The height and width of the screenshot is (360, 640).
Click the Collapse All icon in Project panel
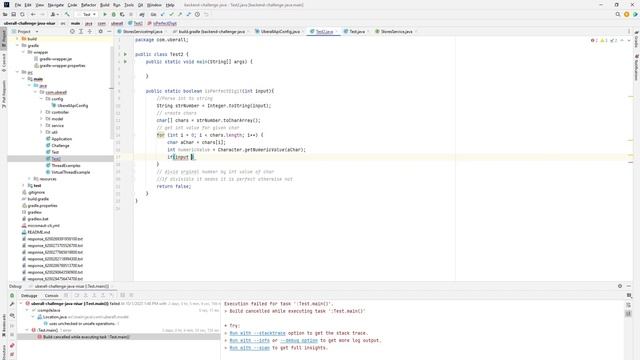(x=89, y=31)
